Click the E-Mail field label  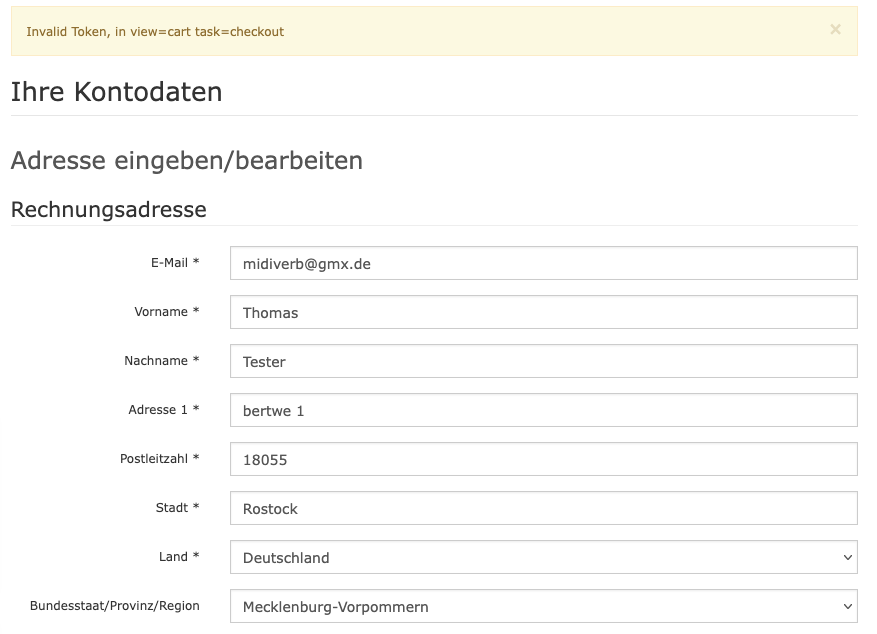(x=174, y=262)
